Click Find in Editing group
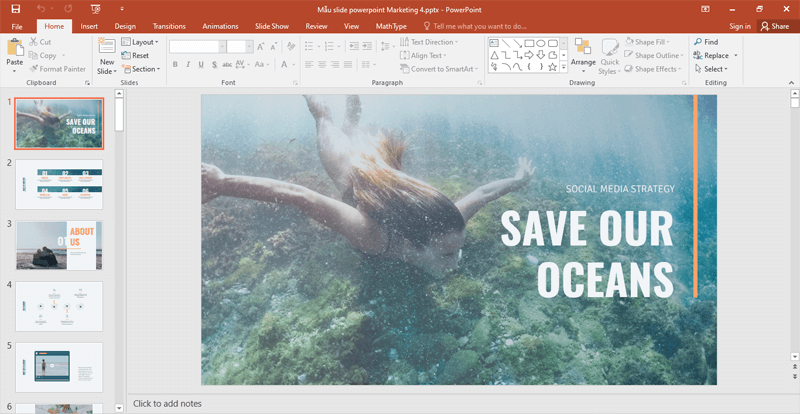Screen dimensions: 800x414 click(706, 42)
